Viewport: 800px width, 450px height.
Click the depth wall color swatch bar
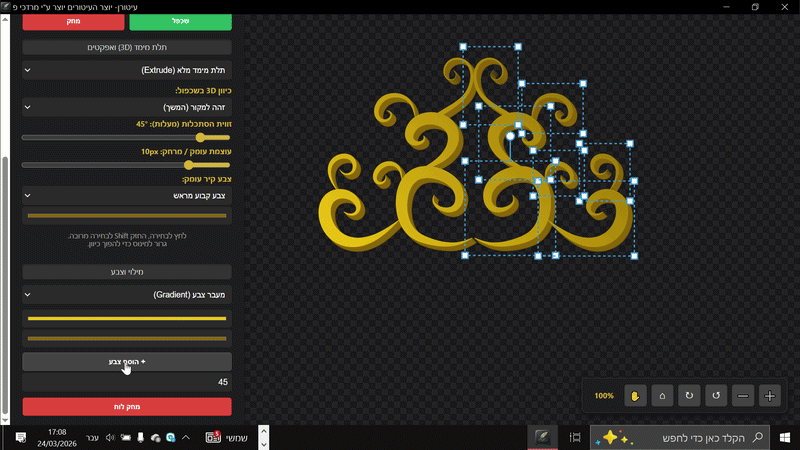[126, 215]
